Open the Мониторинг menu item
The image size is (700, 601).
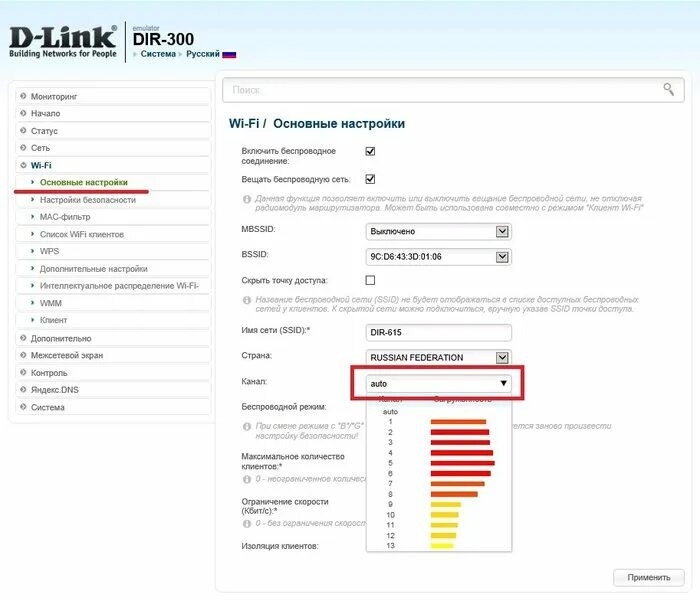click(112, 96)
